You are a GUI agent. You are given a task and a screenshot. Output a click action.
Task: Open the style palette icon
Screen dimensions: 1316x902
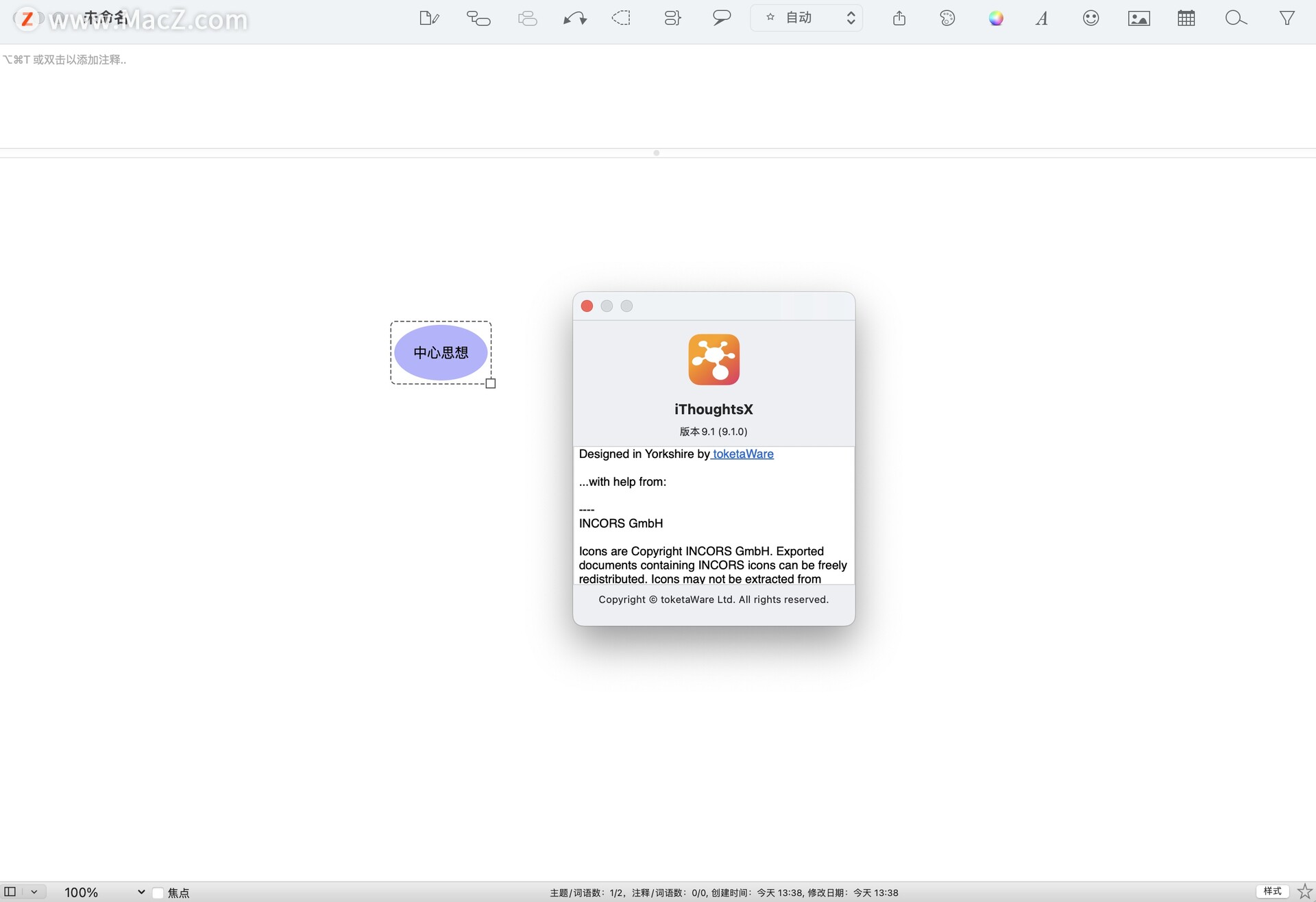click(947, 19)
